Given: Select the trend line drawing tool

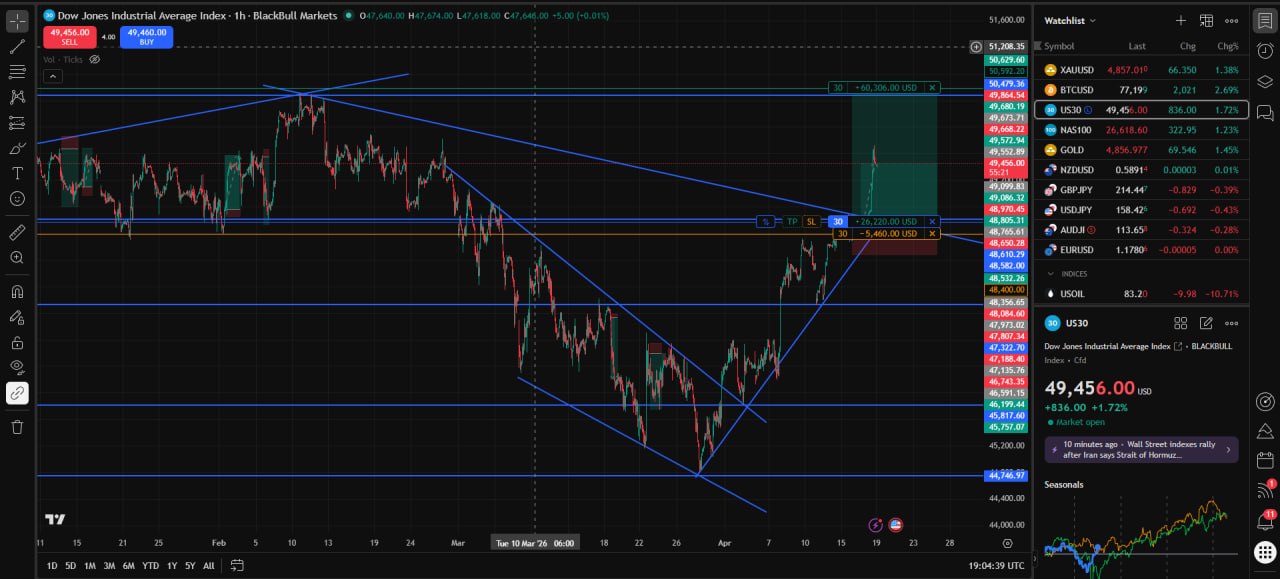Looking at the screenshot, I should pos(17,46).
